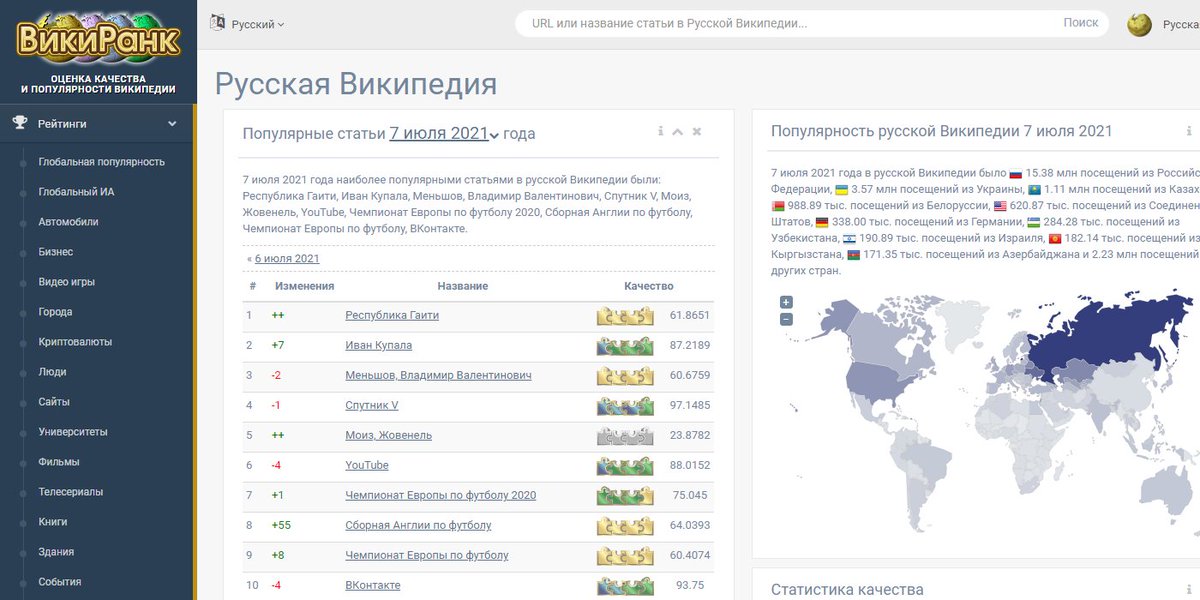Select Здания in sidebar
Screen dimensions: 1200x600
[x=56, y=552]
